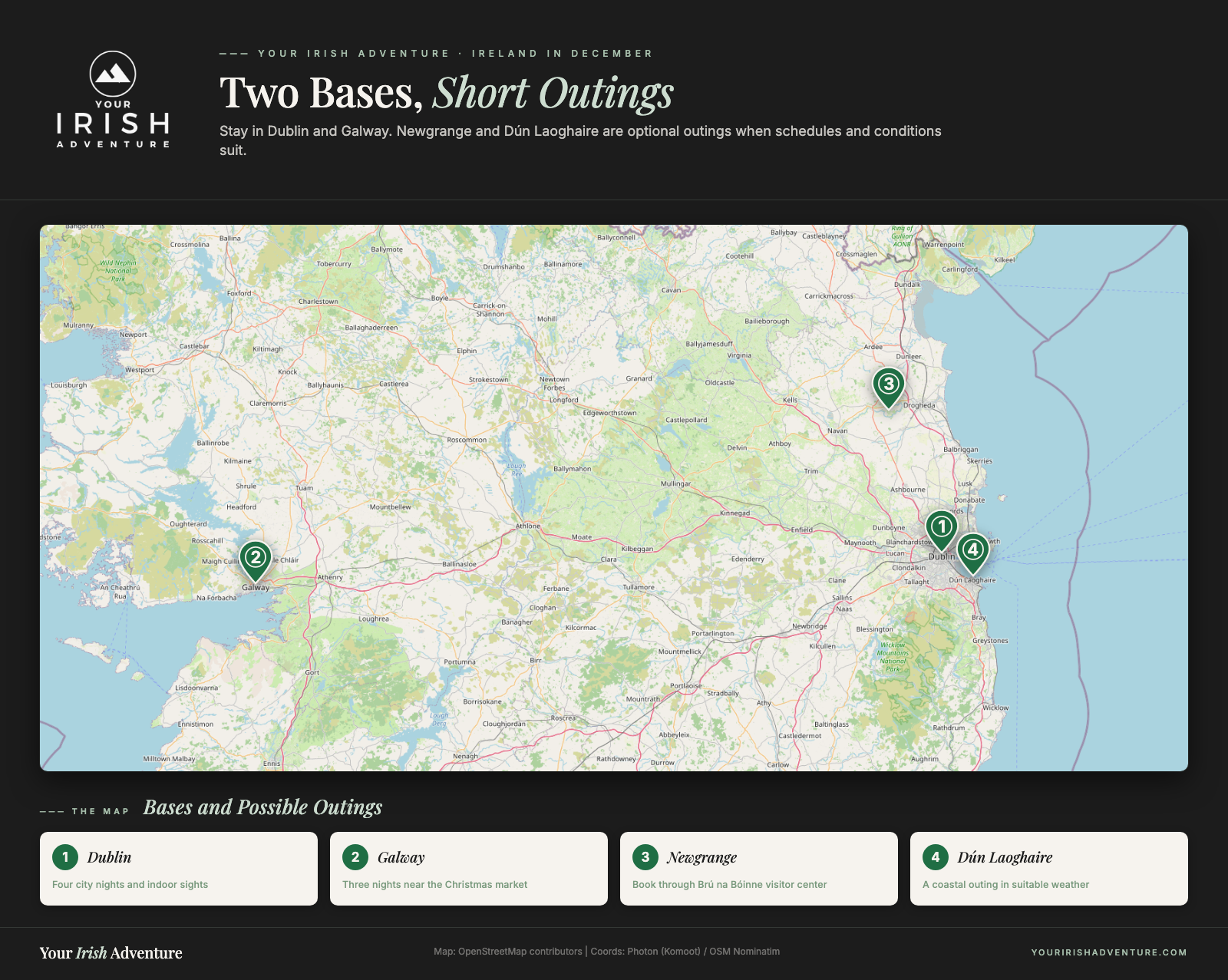Open the Dún Laoghaire card title

[x=1005, y=858]
